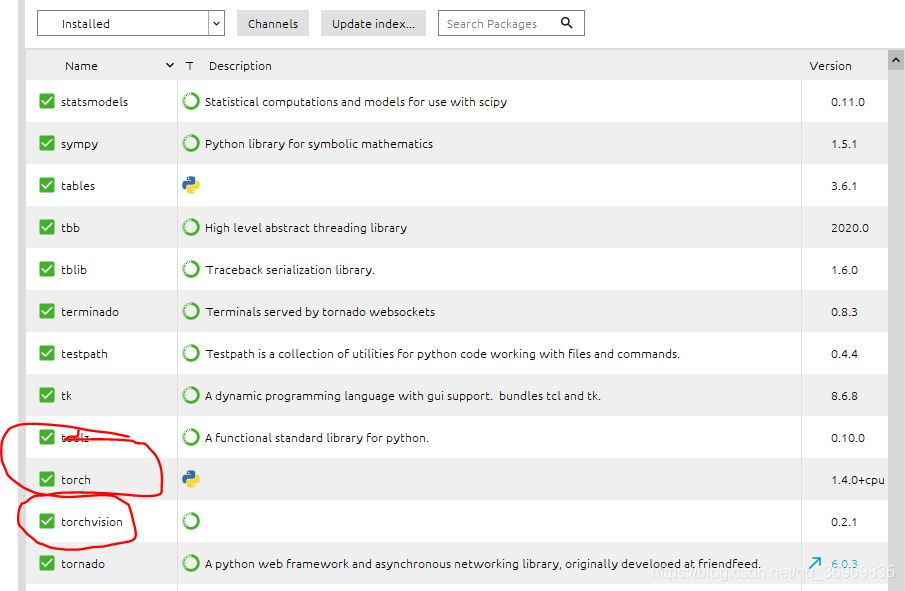Click 'High level abstract threading library' description

(306, 228)
